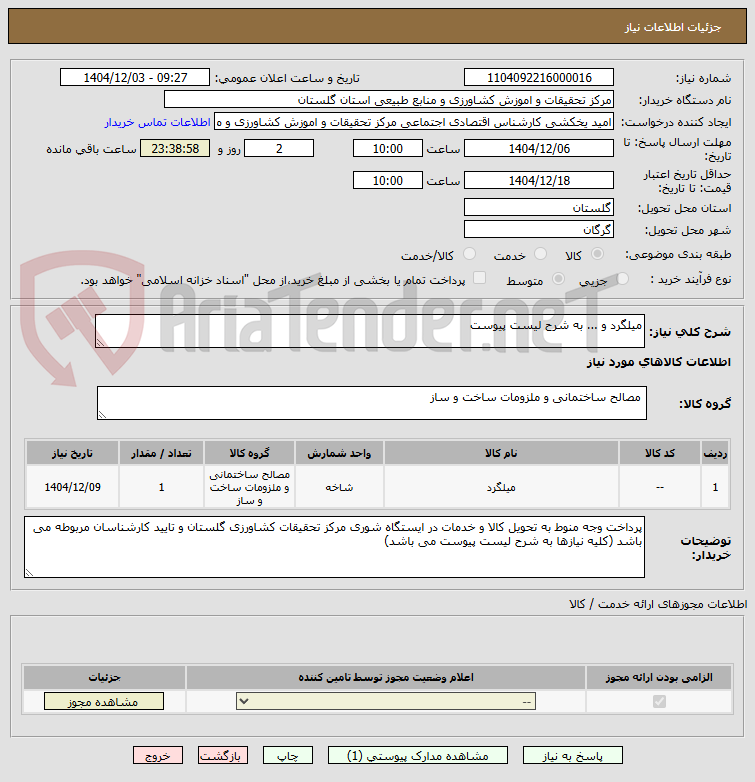This screenshot has height=782, width=755.
Task: Click the مشاهده مجوز button
Action: pos(104,702)
